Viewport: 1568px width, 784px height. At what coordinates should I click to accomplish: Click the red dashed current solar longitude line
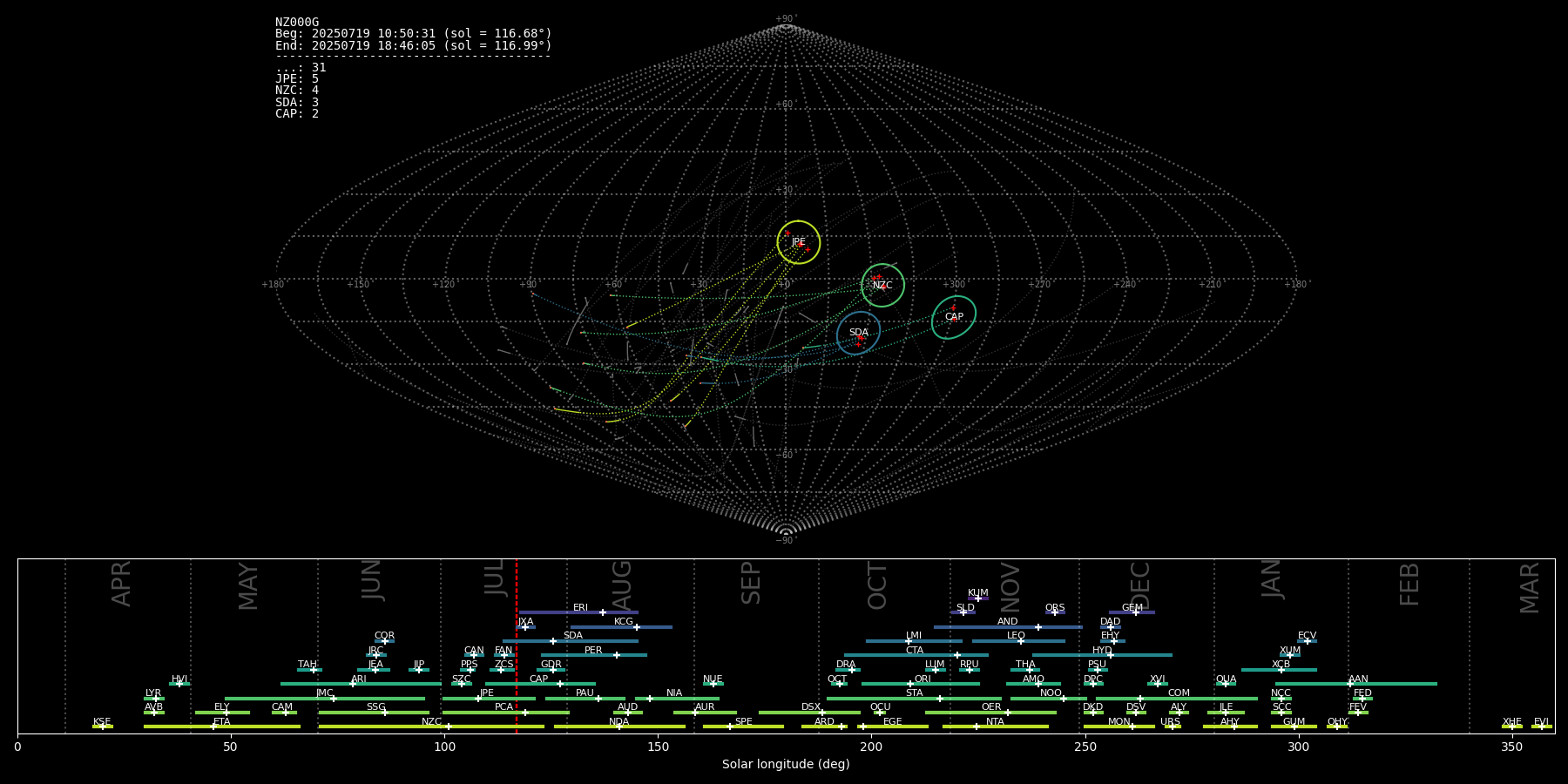click(517, 645)
